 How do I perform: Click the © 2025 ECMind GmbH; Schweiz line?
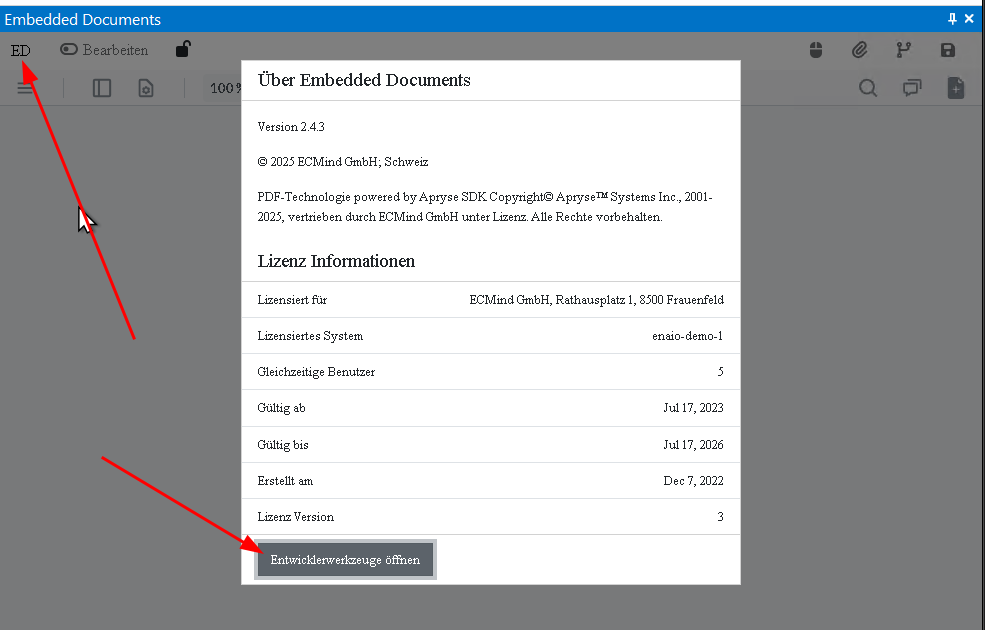(x=343, y=162)
